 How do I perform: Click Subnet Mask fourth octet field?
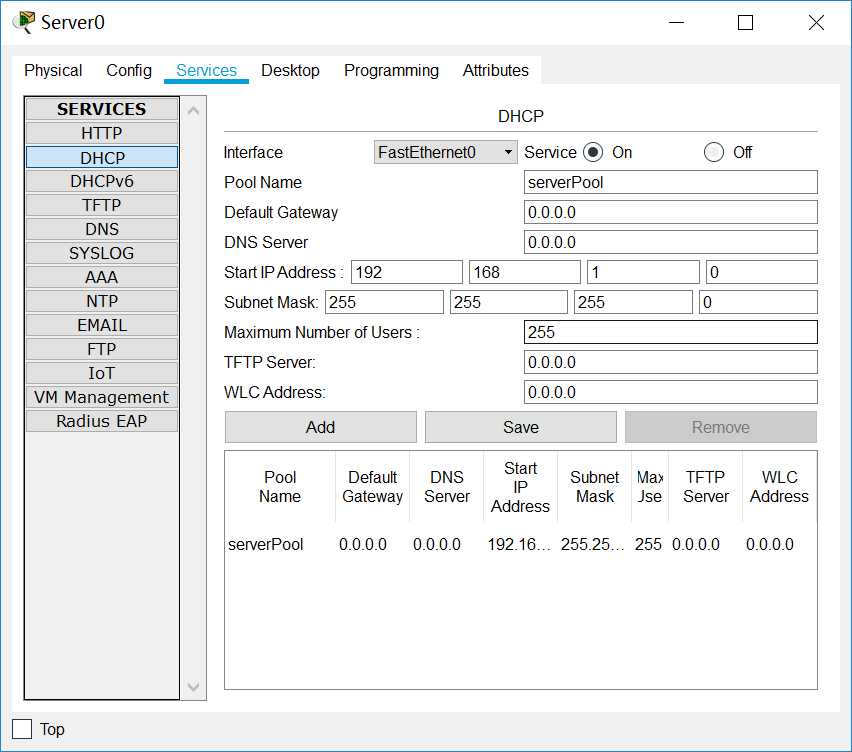(x=758, y=302)
